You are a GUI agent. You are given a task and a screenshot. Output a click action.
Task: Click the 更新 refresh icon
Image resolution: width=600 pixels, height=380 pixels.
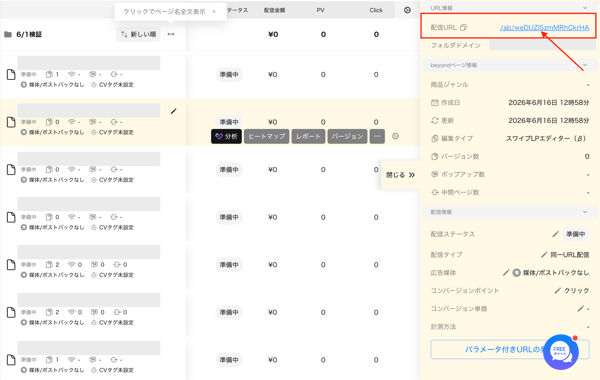[435, 121]
